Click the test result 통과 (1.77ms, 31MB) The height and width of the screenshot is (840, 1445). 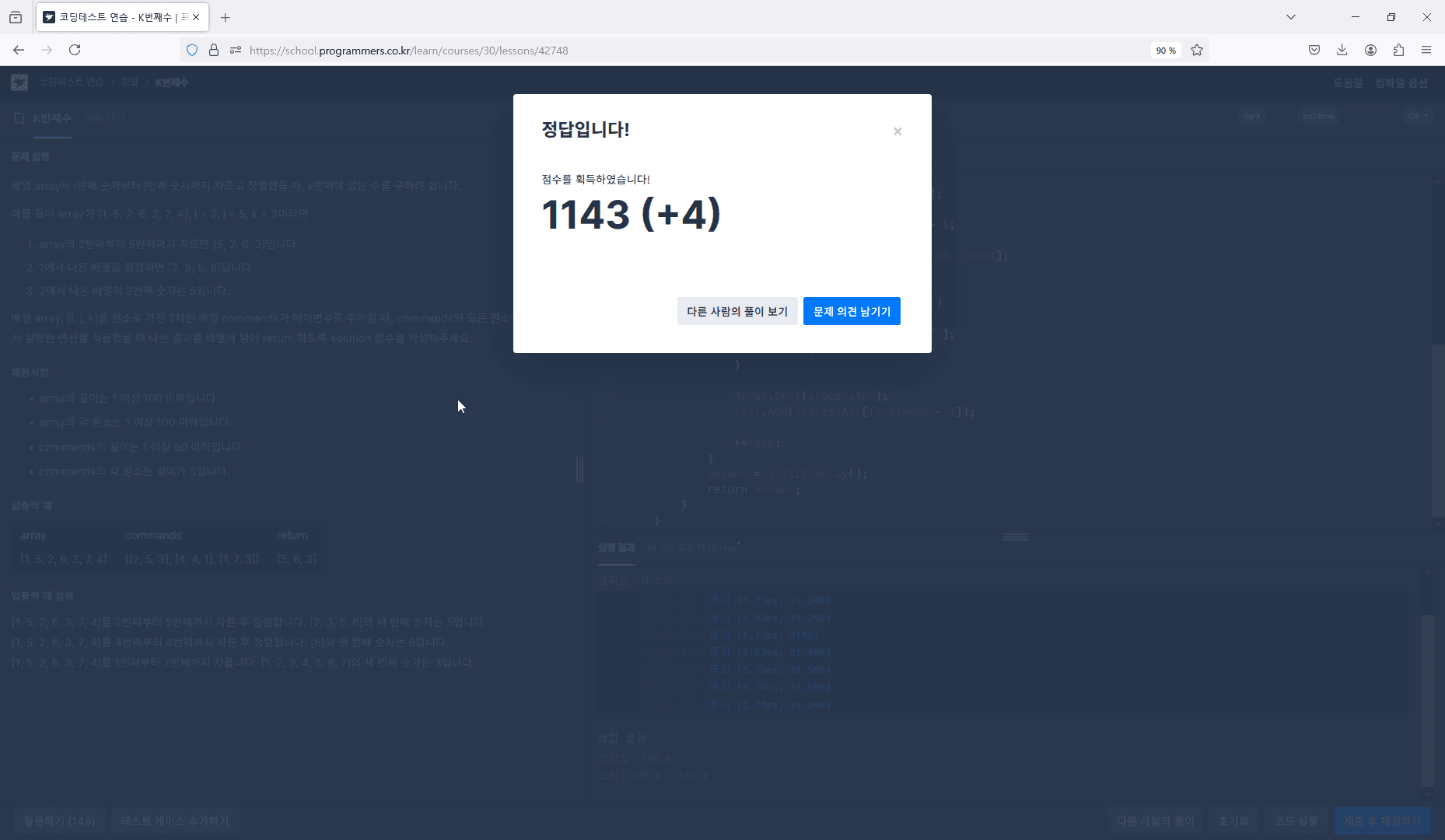(x=764, y=635)
